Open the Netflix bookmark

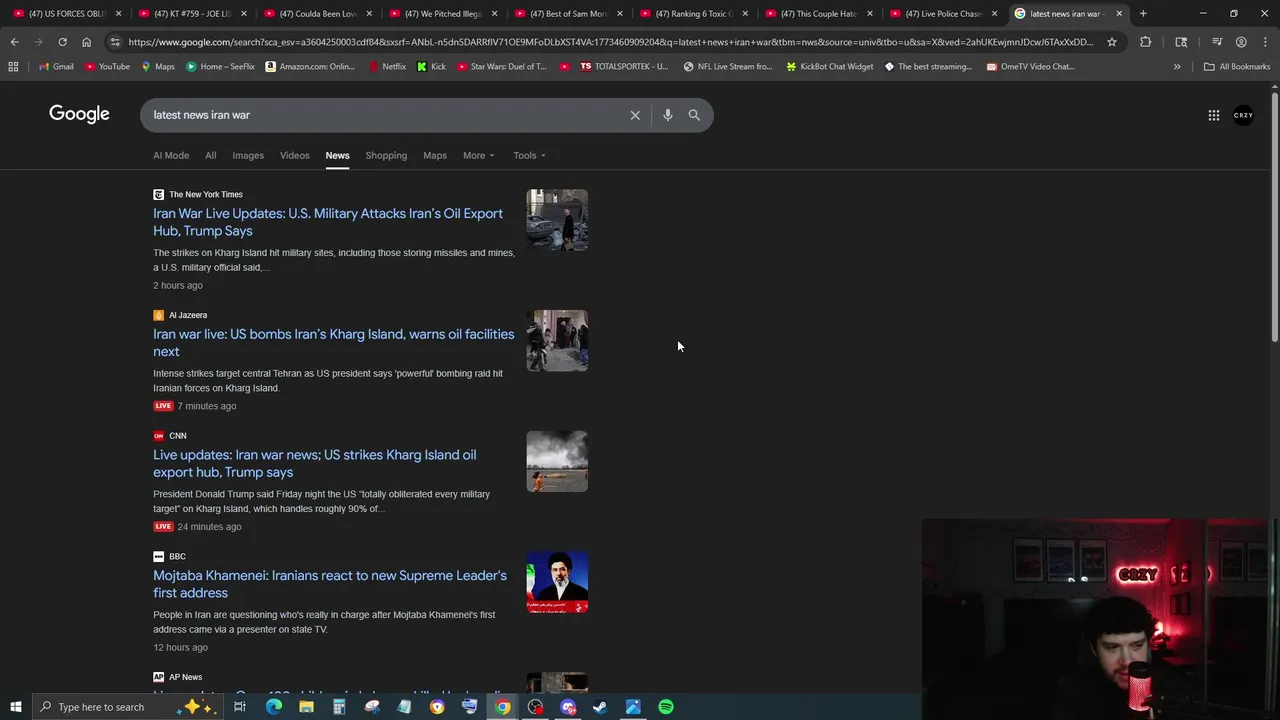tap(387, 66)
